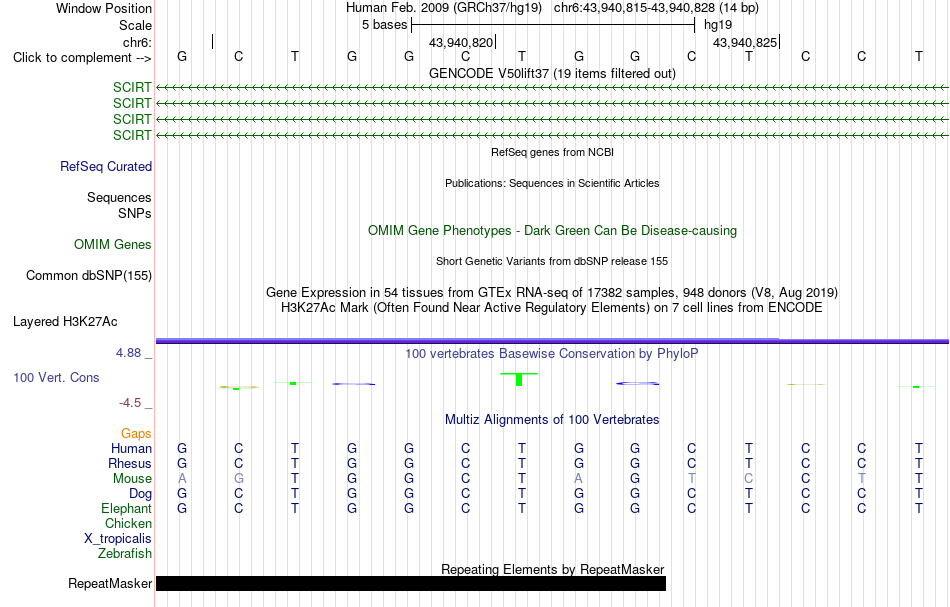This screenshot has width=950, height=607.
Task: Select the Human alignment row label
Action: tap(131, 449)
